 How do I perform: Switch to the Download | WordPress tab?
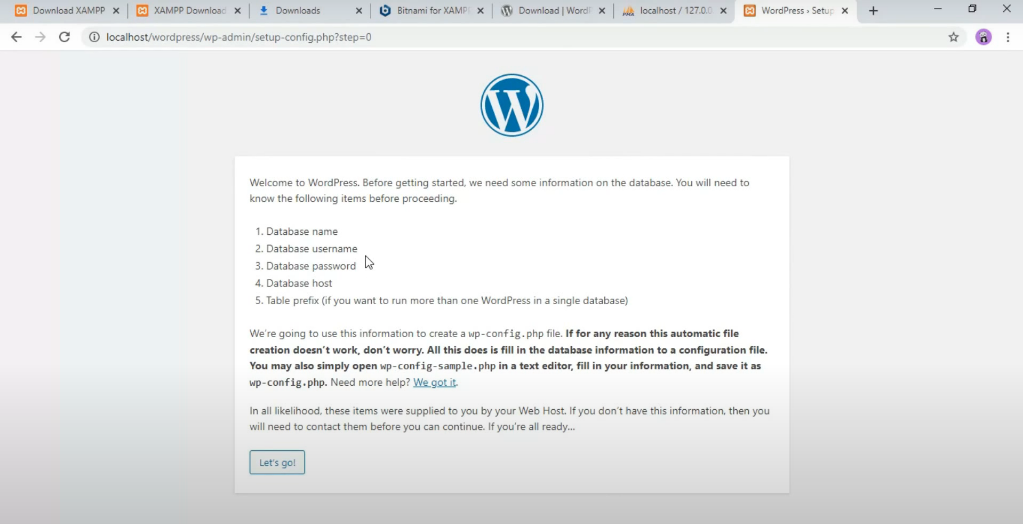553,10
